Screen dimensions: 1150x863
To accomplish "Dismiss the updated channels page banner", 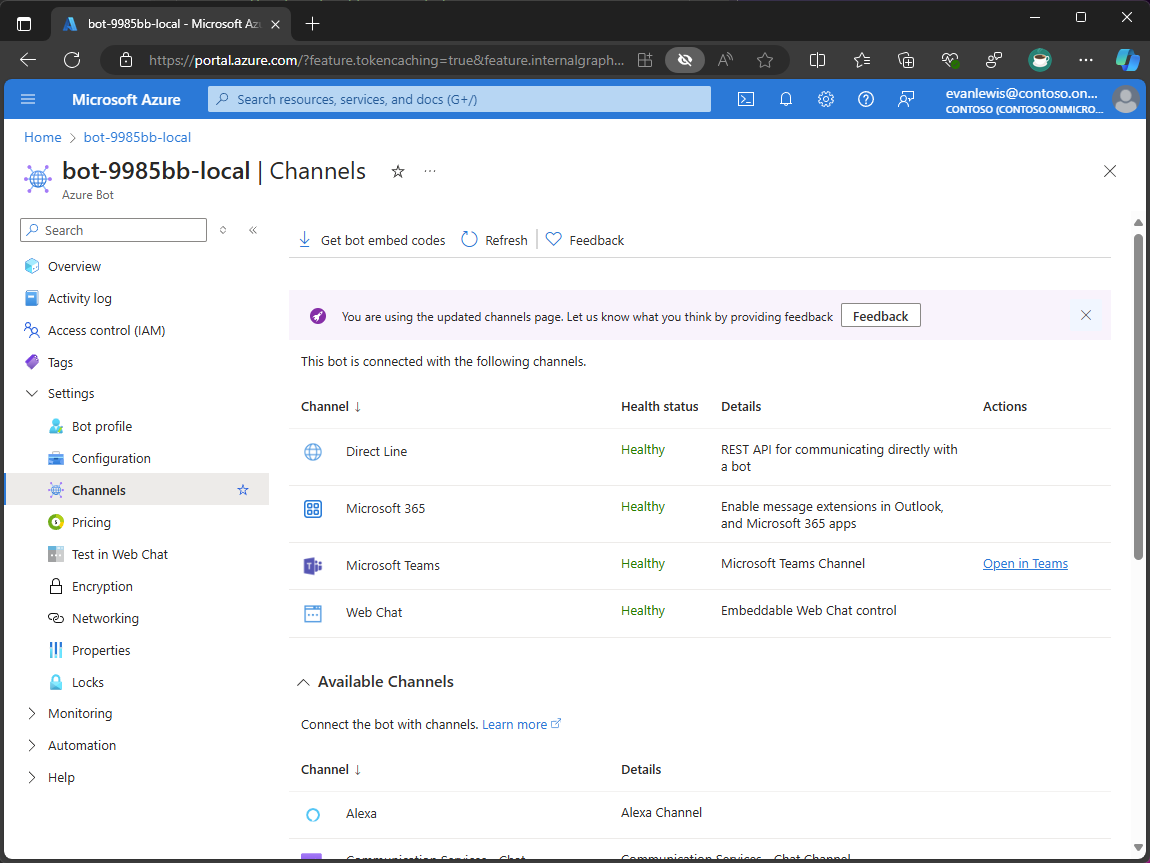I will click(1086, 315).
